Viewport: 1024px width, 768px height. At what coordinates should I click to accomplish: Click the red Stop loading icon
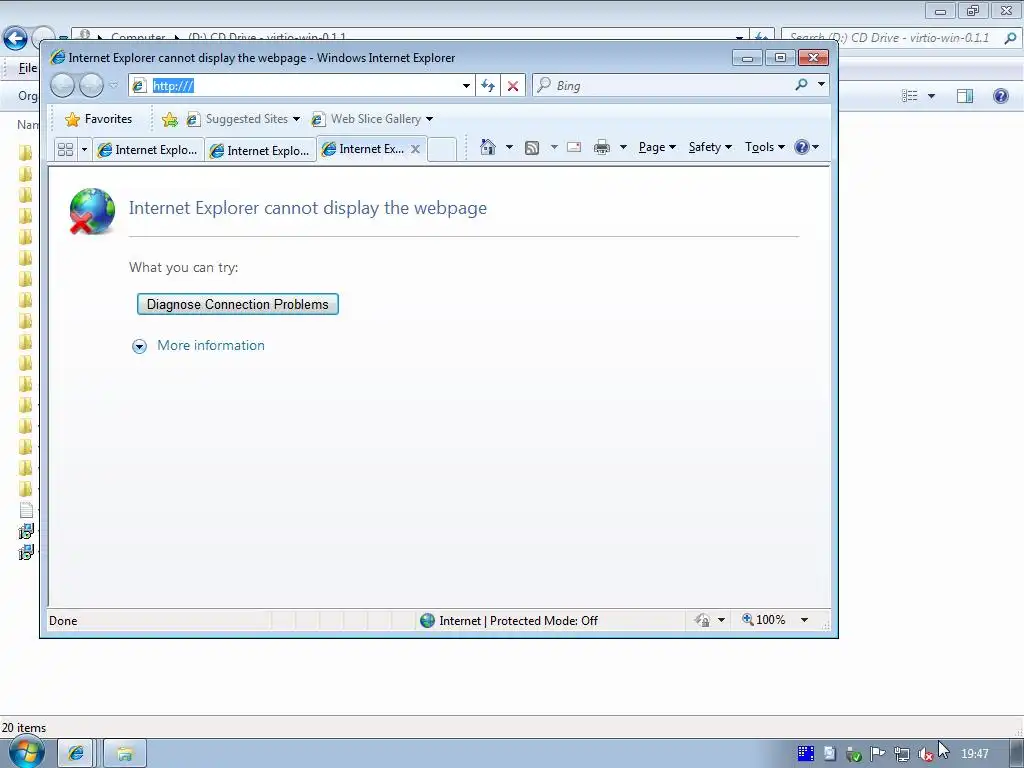coord(513,86)
